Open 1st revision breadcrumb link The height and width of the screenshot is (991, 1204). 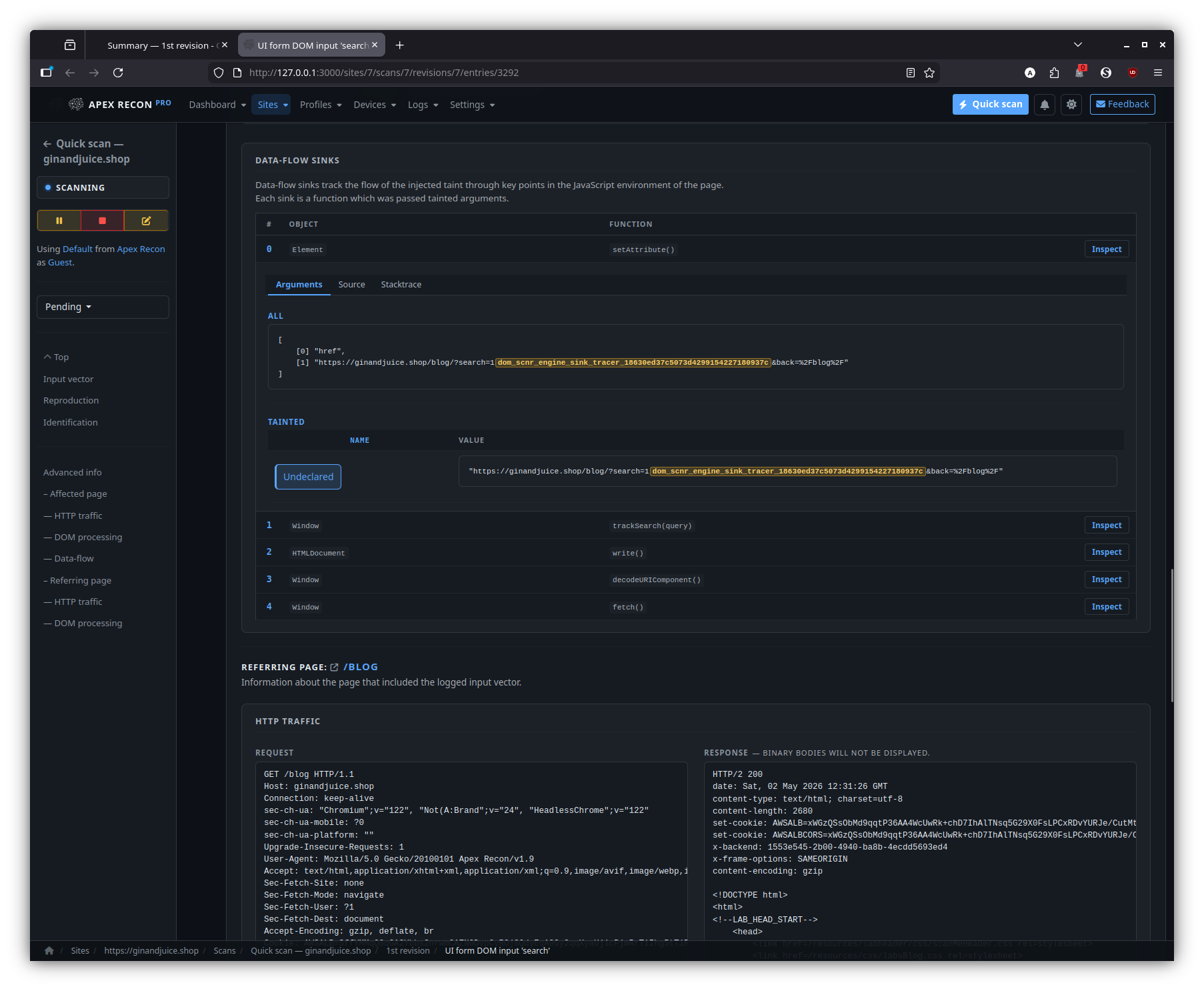pyautogui.click(x=408, y=950)
